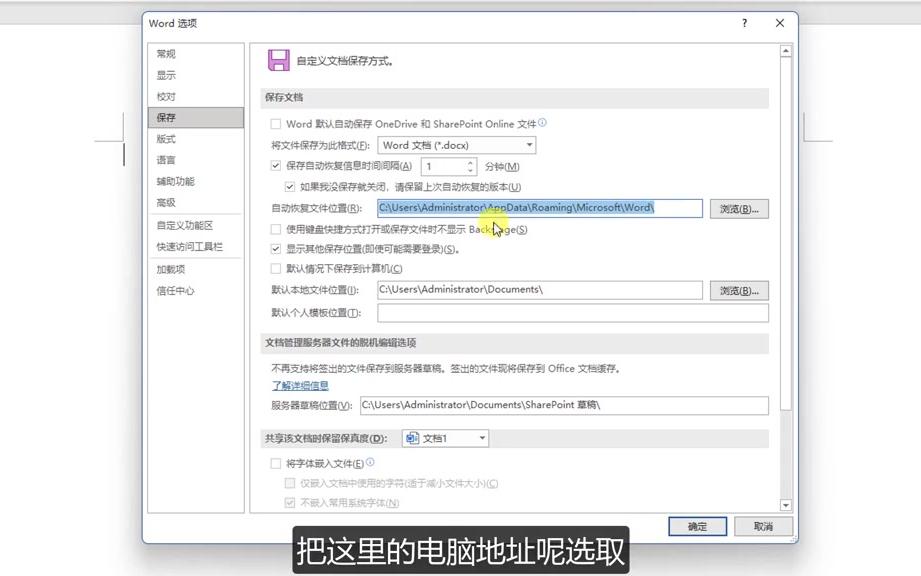The width and height of the screenshot is (921, 576).
Task: Click 浏览 button for 默认本地文件位置
Action: [x=739, y=291]
